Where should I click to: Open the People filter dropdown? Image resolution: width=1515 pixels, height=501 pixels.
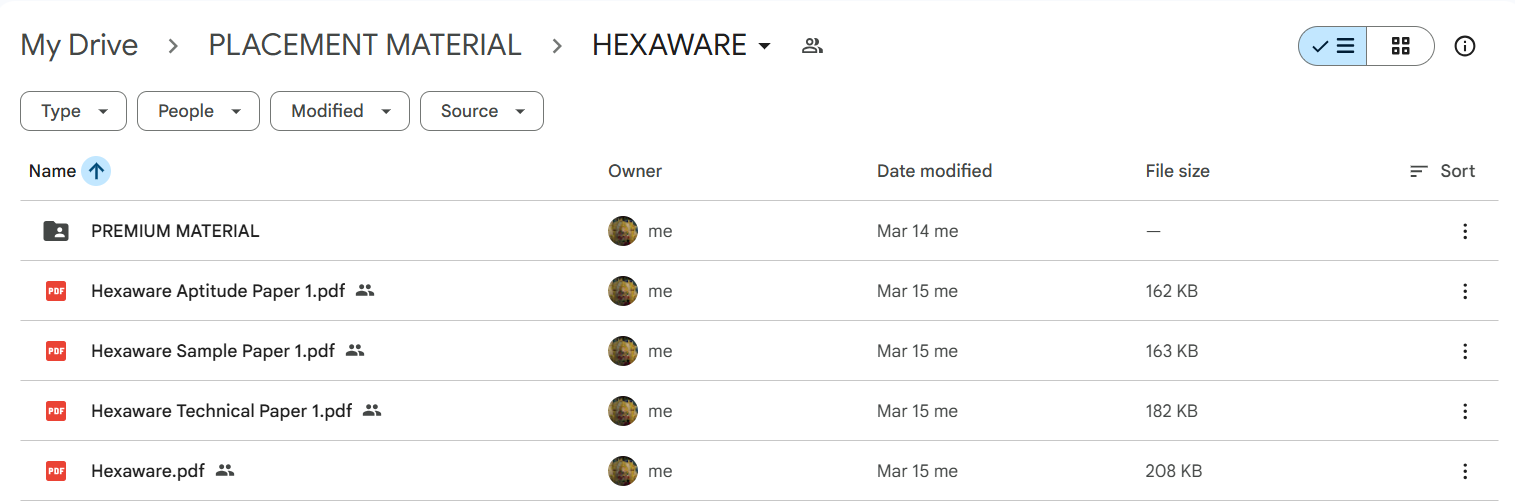tap(198, 111)
